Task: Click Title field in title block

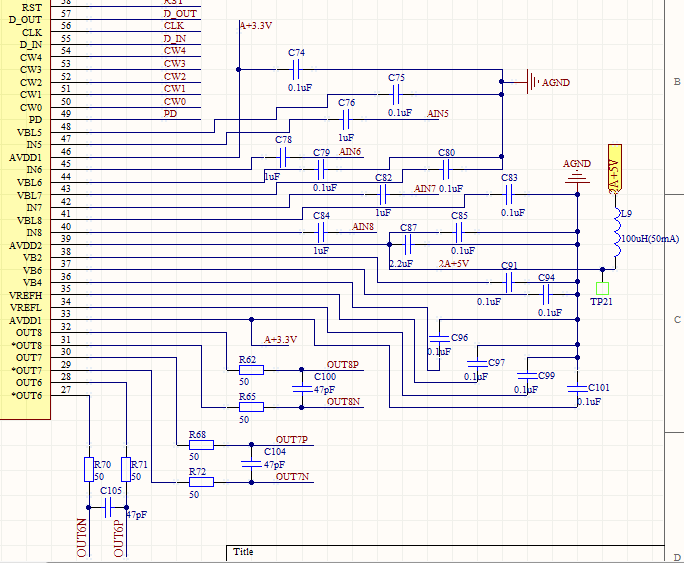Action: click(x=243, y=552)
